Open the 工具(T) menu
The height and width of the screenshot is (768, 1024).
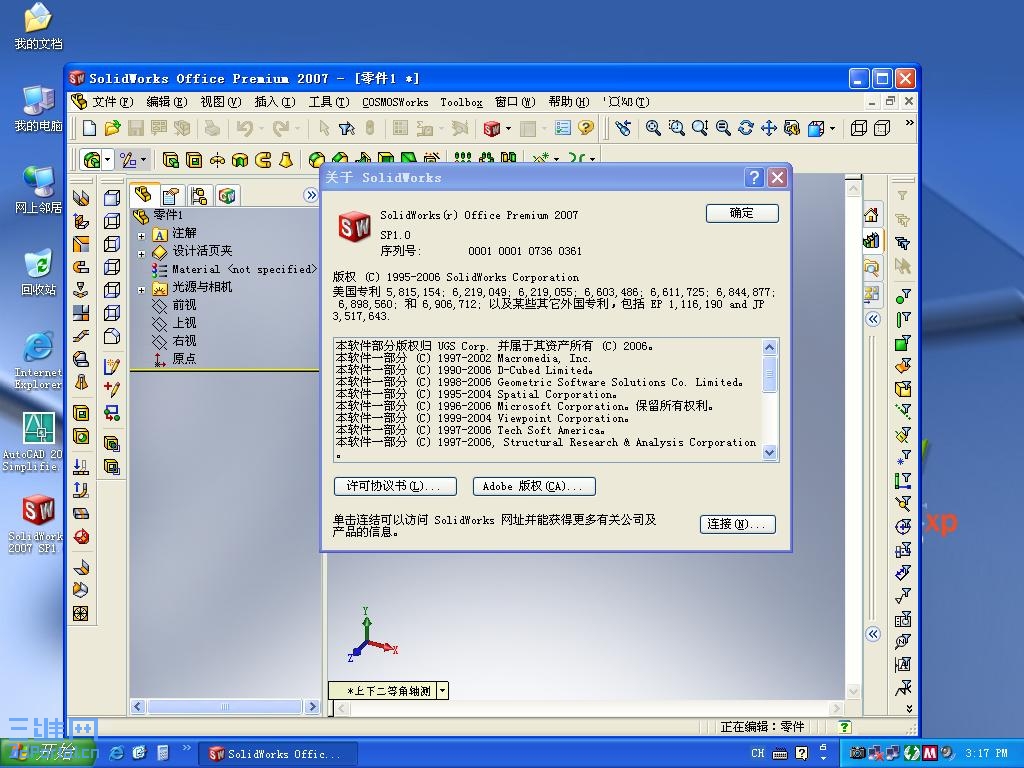coord(329,102)
